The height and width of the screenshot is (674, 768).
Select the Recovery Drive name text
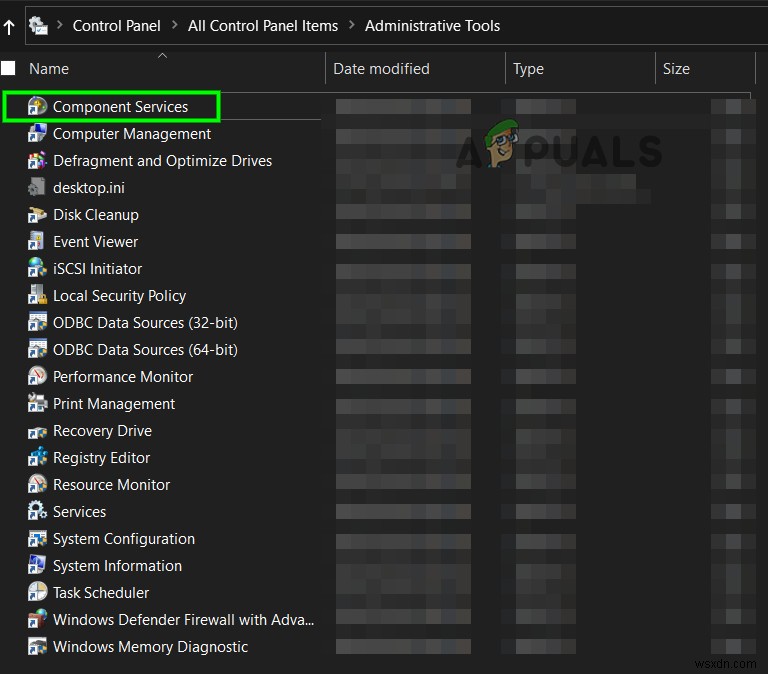102,431
